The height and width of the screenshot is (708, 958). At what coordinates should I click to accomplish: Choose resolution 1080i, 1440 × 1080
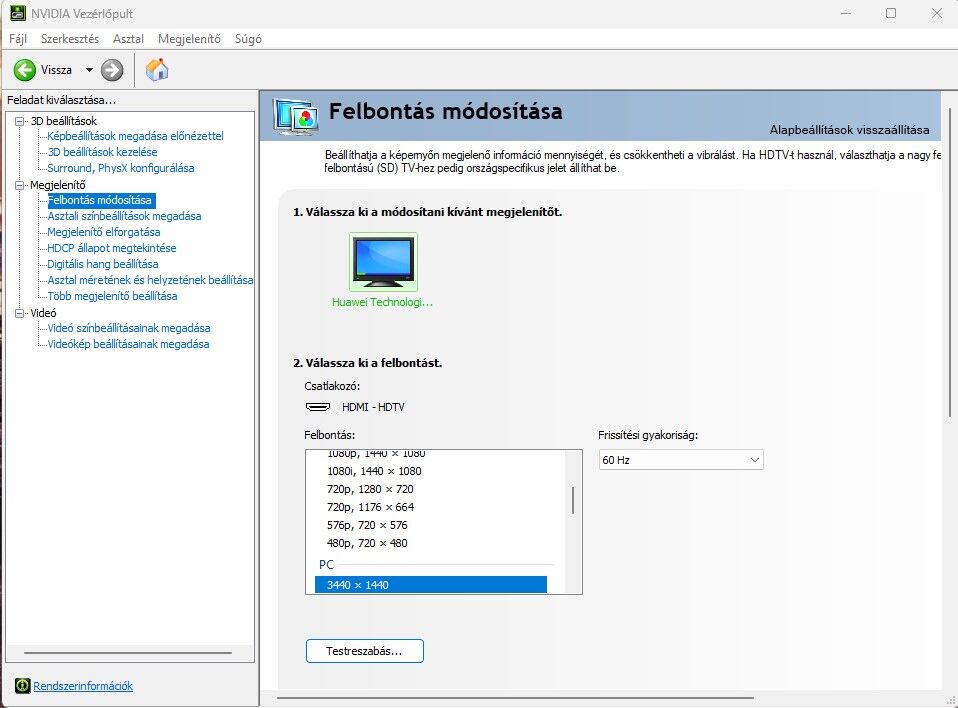click(374, 471)
